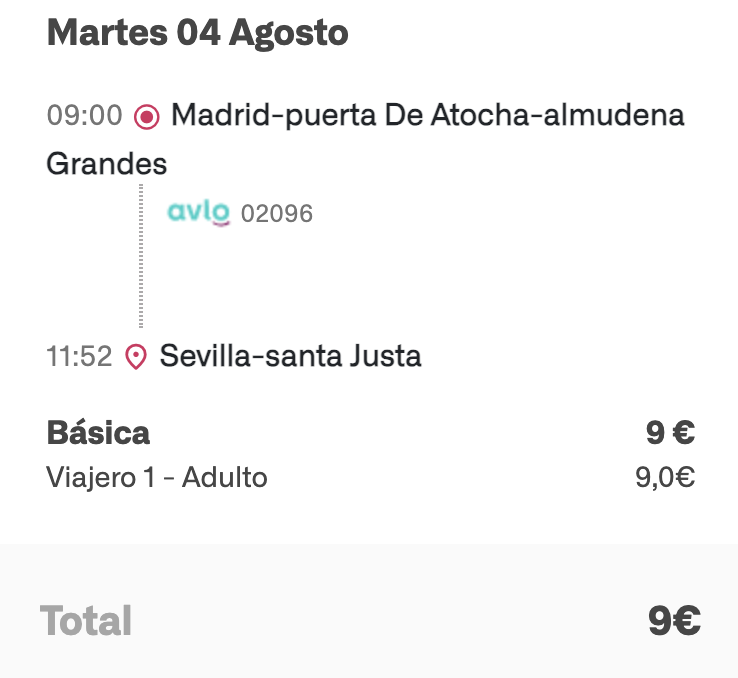Click the origin station circle icon
738x678 pixels.
(x=147, y=117)
